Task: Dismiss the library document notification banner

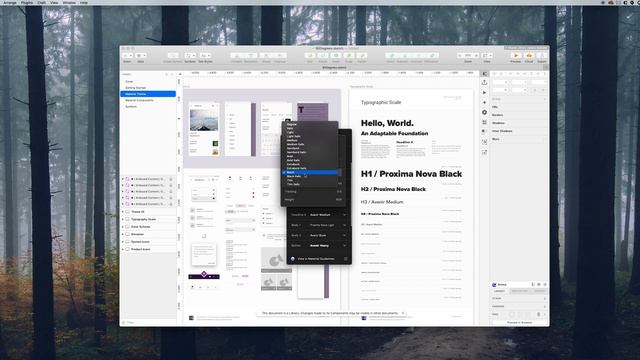Action: [x=403, y=313]
